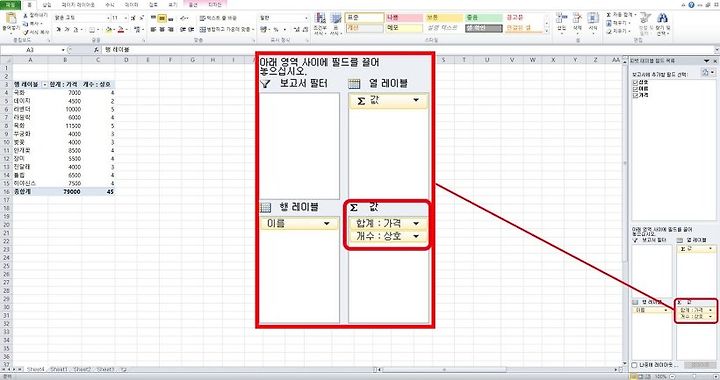This screenshot has height=380, width=720.
Task: Apply the Good (좋음) cell style swatch
Action: tap(484, 18)
